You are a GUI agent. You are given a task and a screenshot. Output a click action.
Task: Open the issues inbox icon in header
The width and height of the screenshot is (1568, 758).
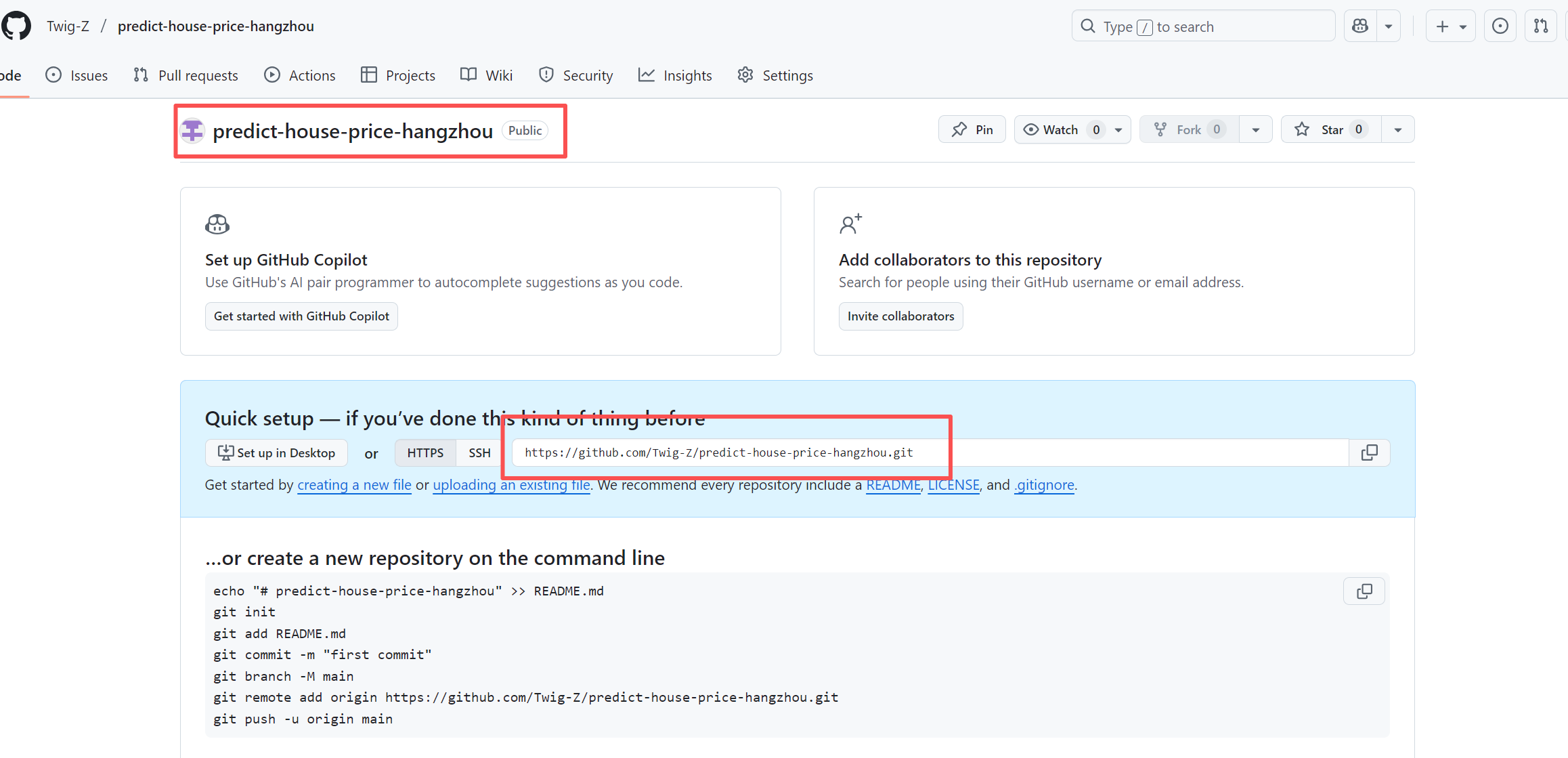1500,26
